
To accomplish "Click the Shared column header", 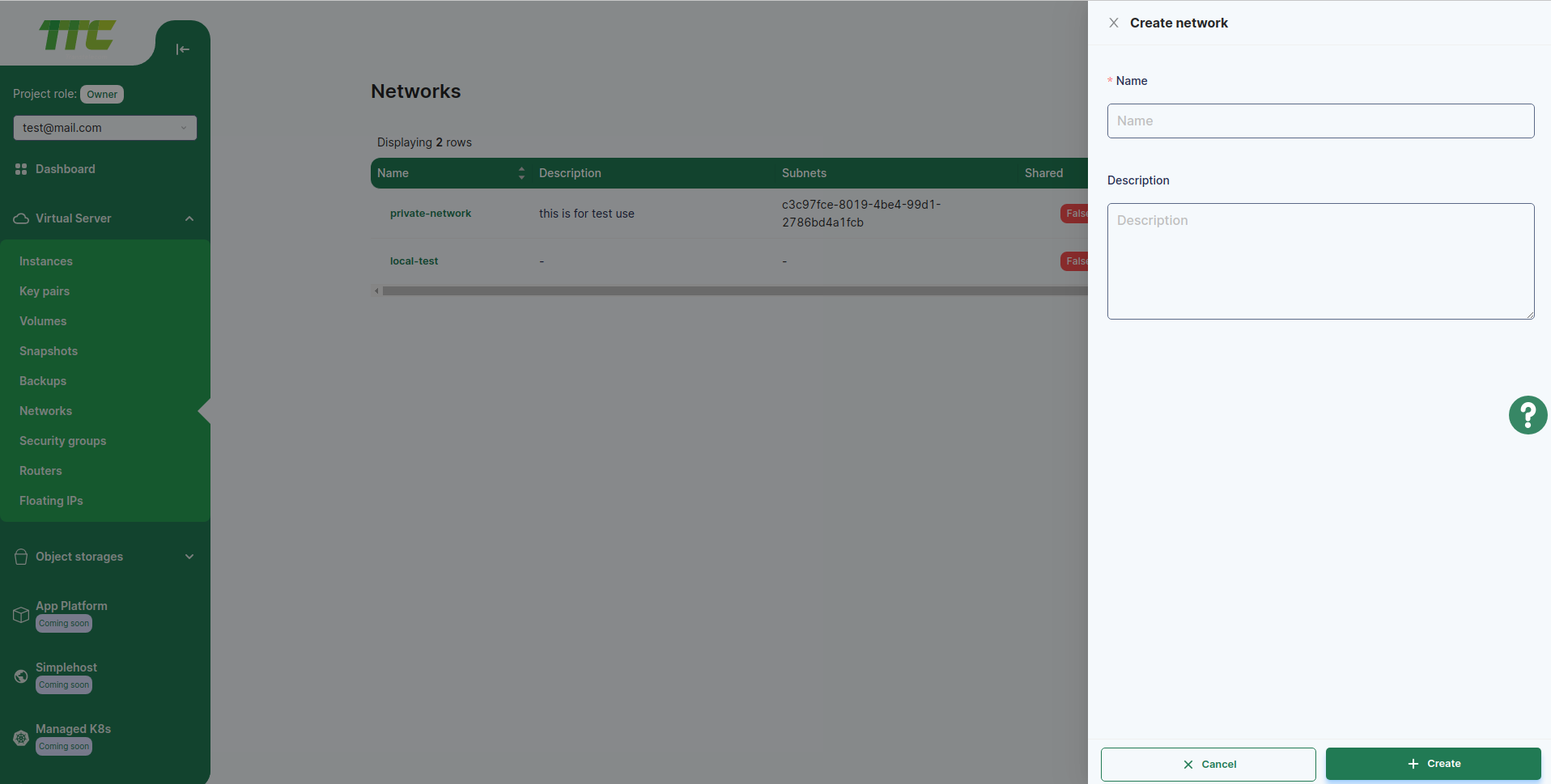I will (1043, 173).
